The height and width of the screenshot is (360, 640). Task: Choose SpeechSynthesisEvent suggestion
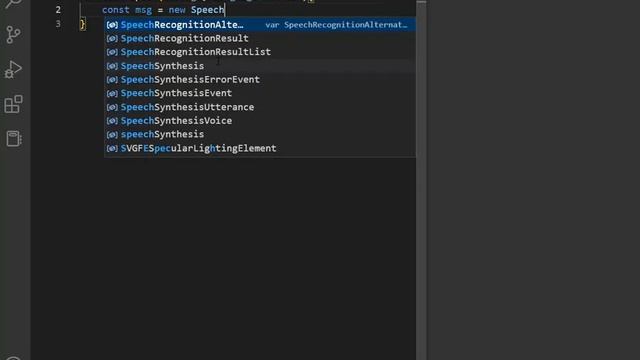pyautogui.click(x=260, y=93)
